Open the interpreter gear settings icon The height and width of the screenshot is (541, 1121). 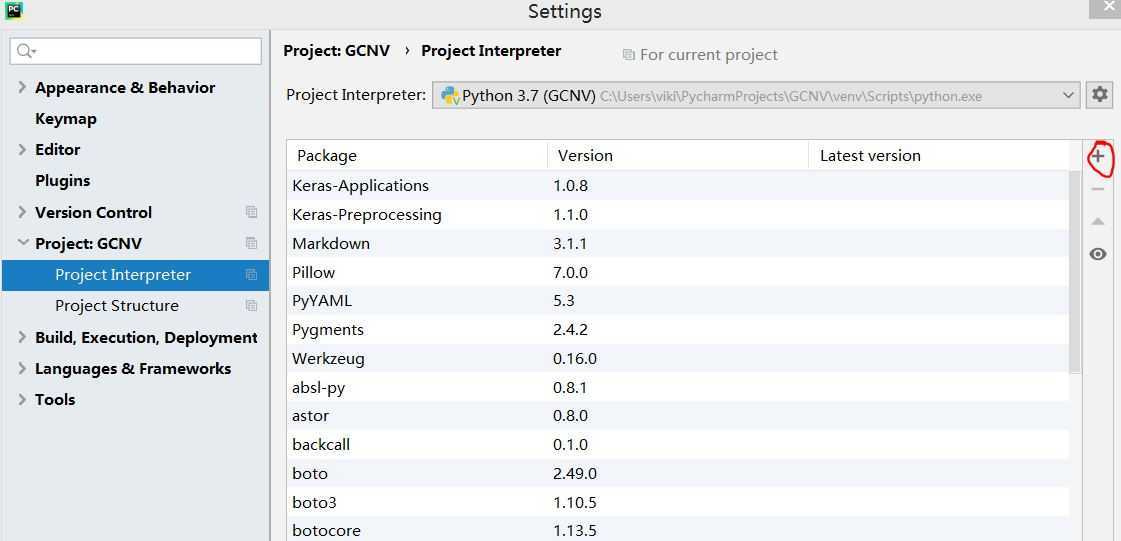[1099, 95]
